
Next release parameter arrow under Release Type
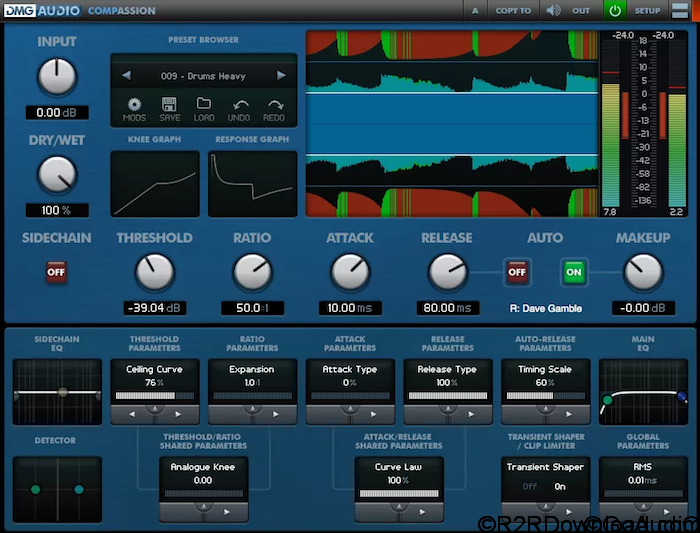[x=471, y=414]
